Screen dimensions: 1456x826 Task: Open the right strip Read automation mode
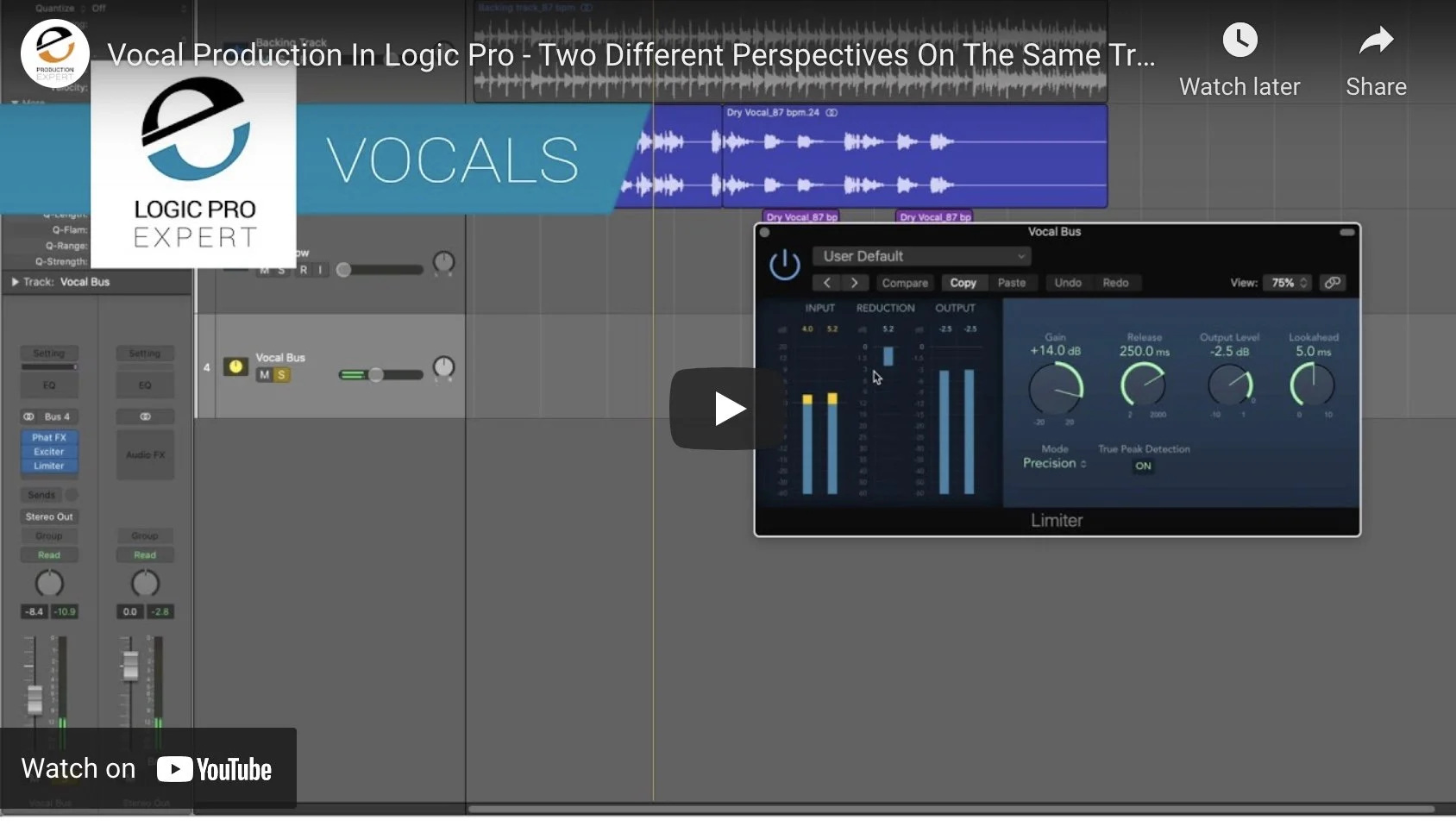145,555
